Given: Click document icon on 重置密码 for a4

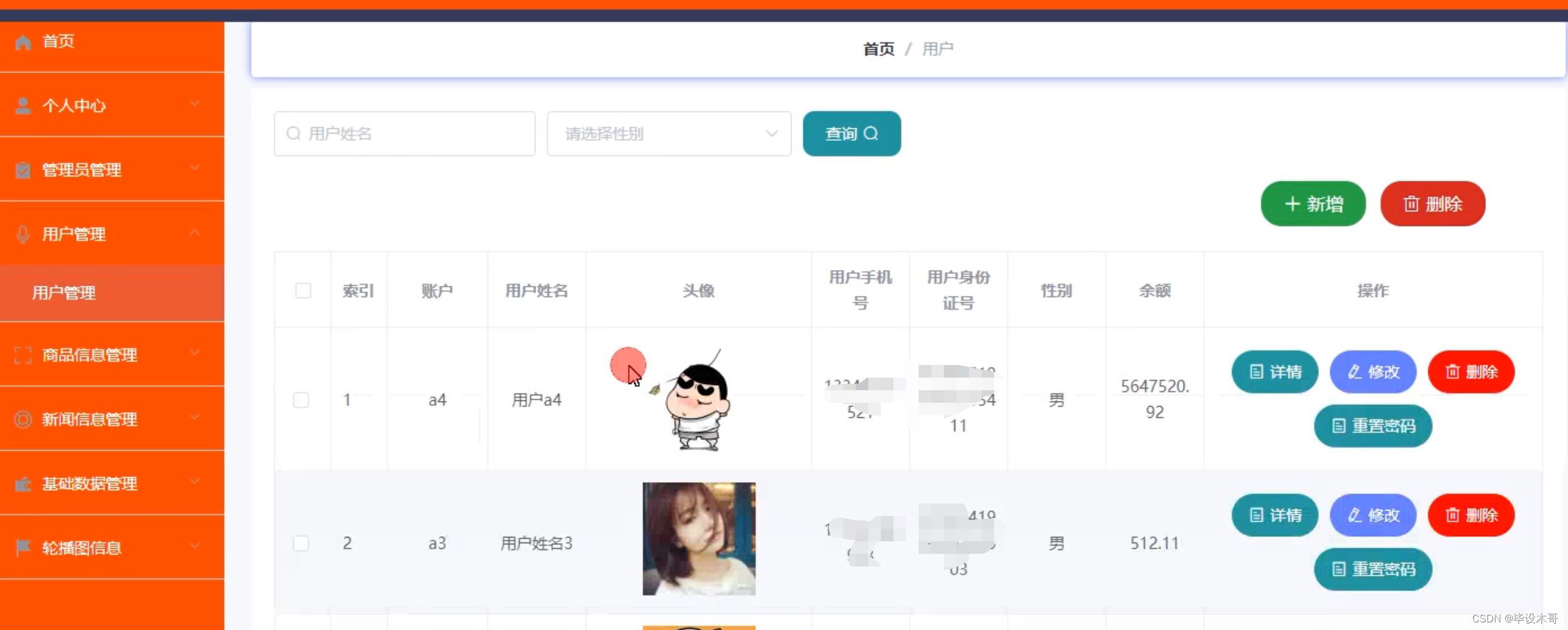Looking at the screenshot, I should tap(1339, 426).
